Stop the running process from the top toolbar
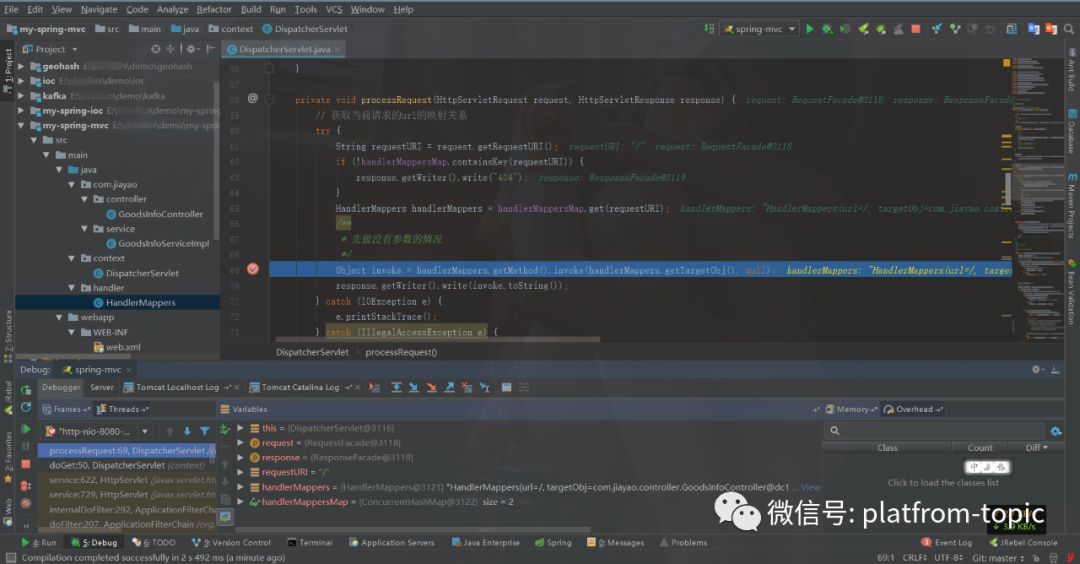 click(915, 29)
